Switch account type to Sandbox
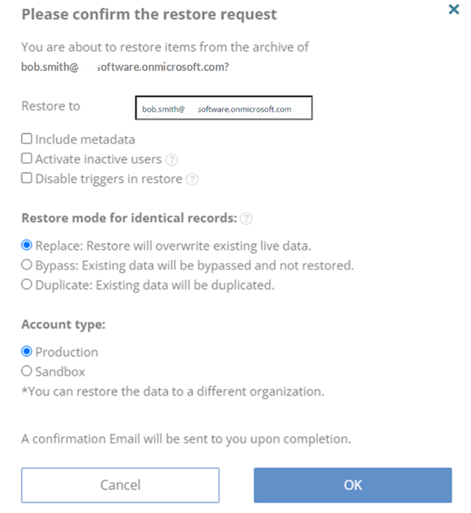 point(27,371)
